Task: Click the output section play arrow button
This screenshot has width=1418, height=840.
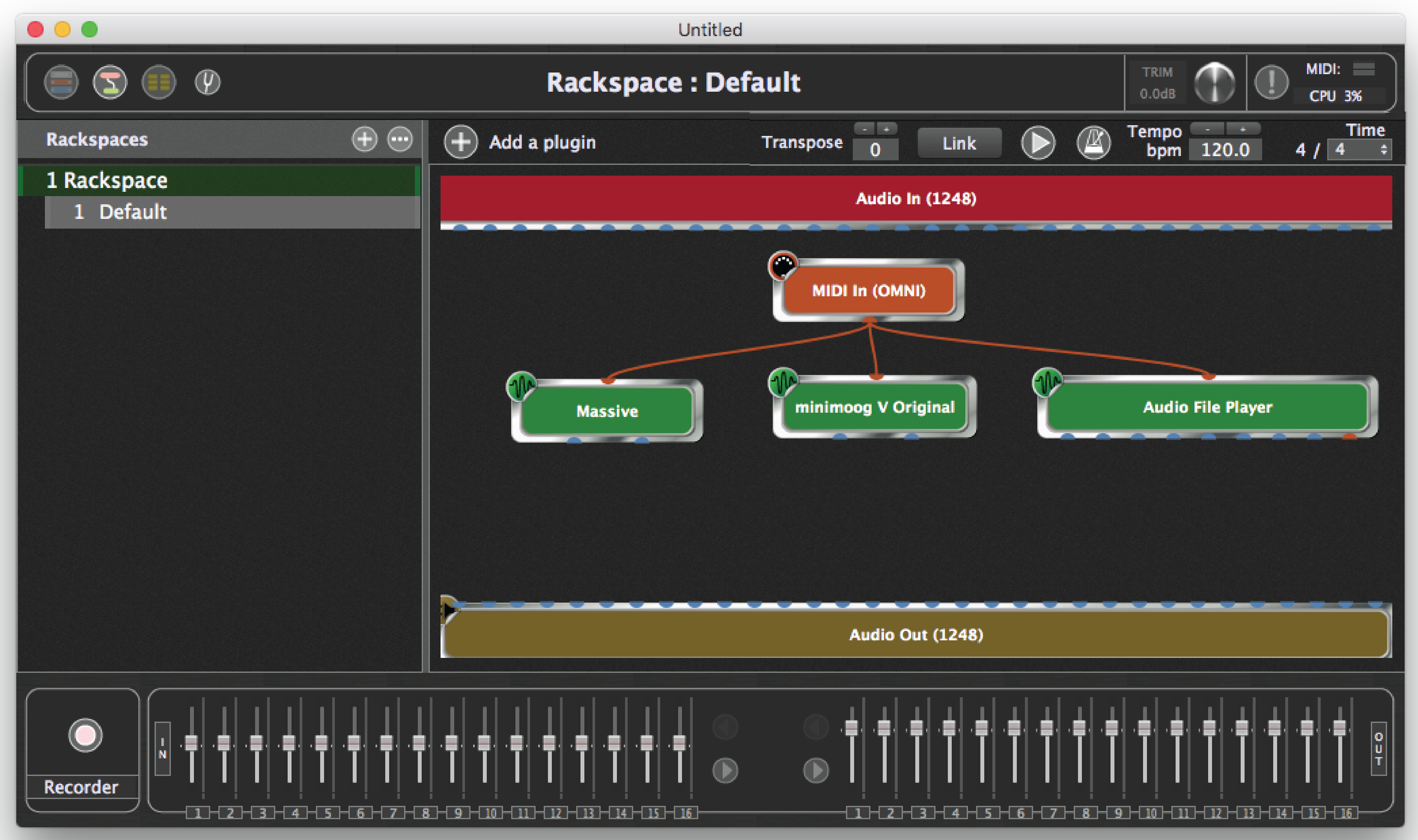Action: tap(816, 770)
